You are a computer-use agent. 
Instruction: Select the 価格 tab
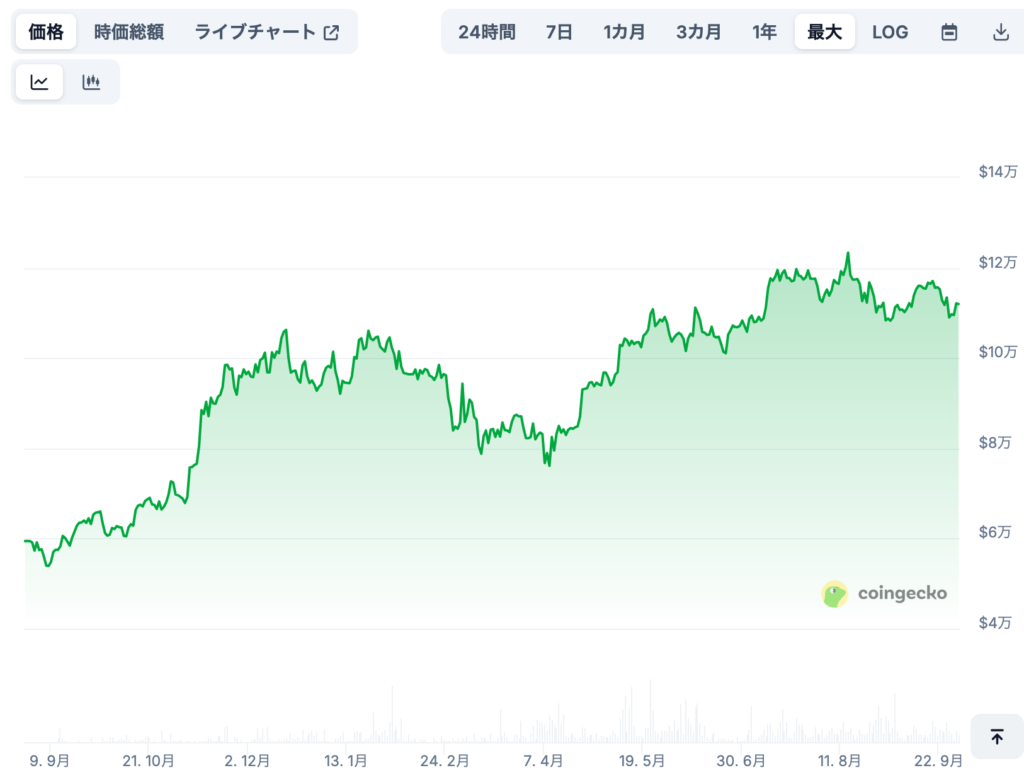point(45,32)
